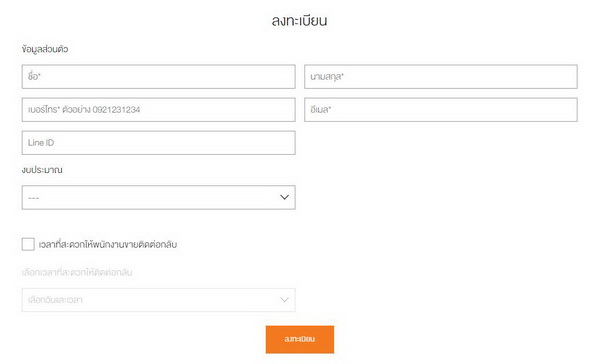Screen dimensions: 600x364
Task: Click the Line ID placeholder text
Action: (x=41, y=143)
